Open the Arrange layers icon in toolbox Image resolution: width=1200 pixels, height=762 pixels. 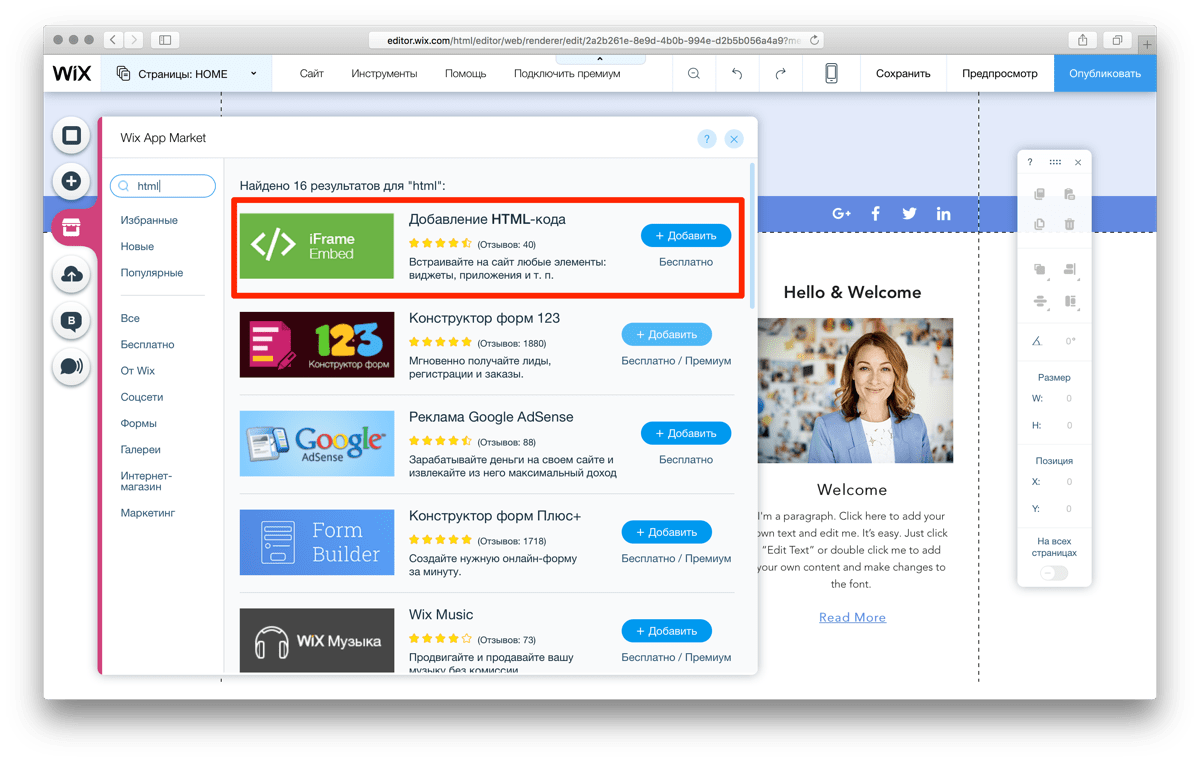pos(1040,270)
